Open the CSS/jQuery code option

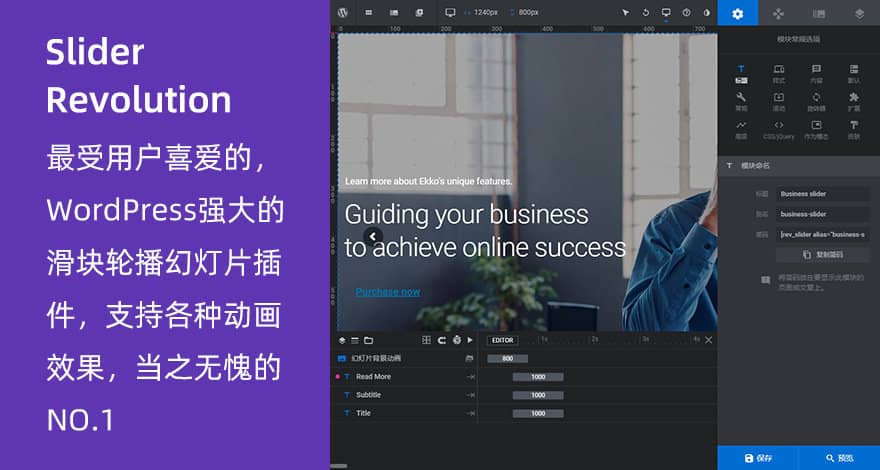tap(779, 130)
